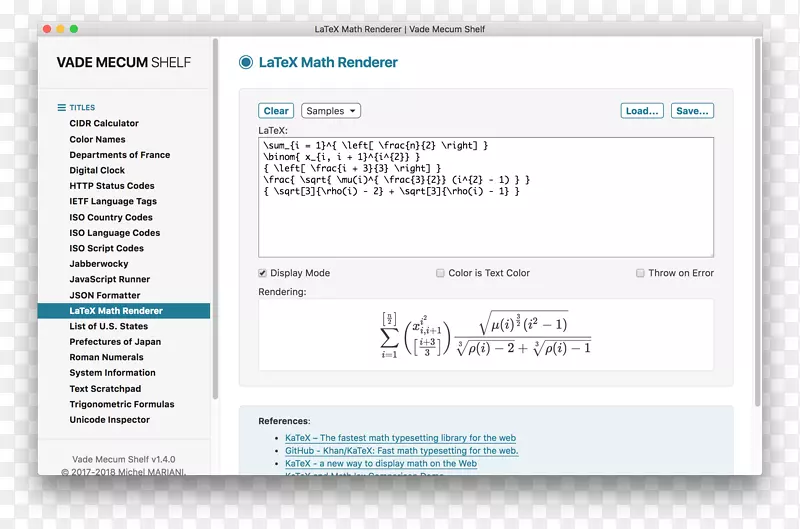Image resolution: width=800 pixels, height=529 pixels.
Task: Go to Unicode Inspector in sidebar
Action: click(109, 420)
